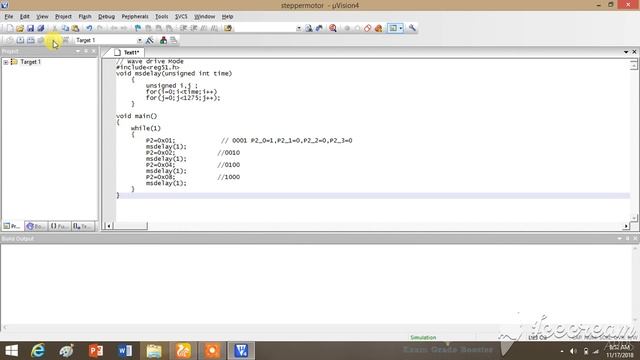Open the Target 1 selection dropdown

coord(140,40)
